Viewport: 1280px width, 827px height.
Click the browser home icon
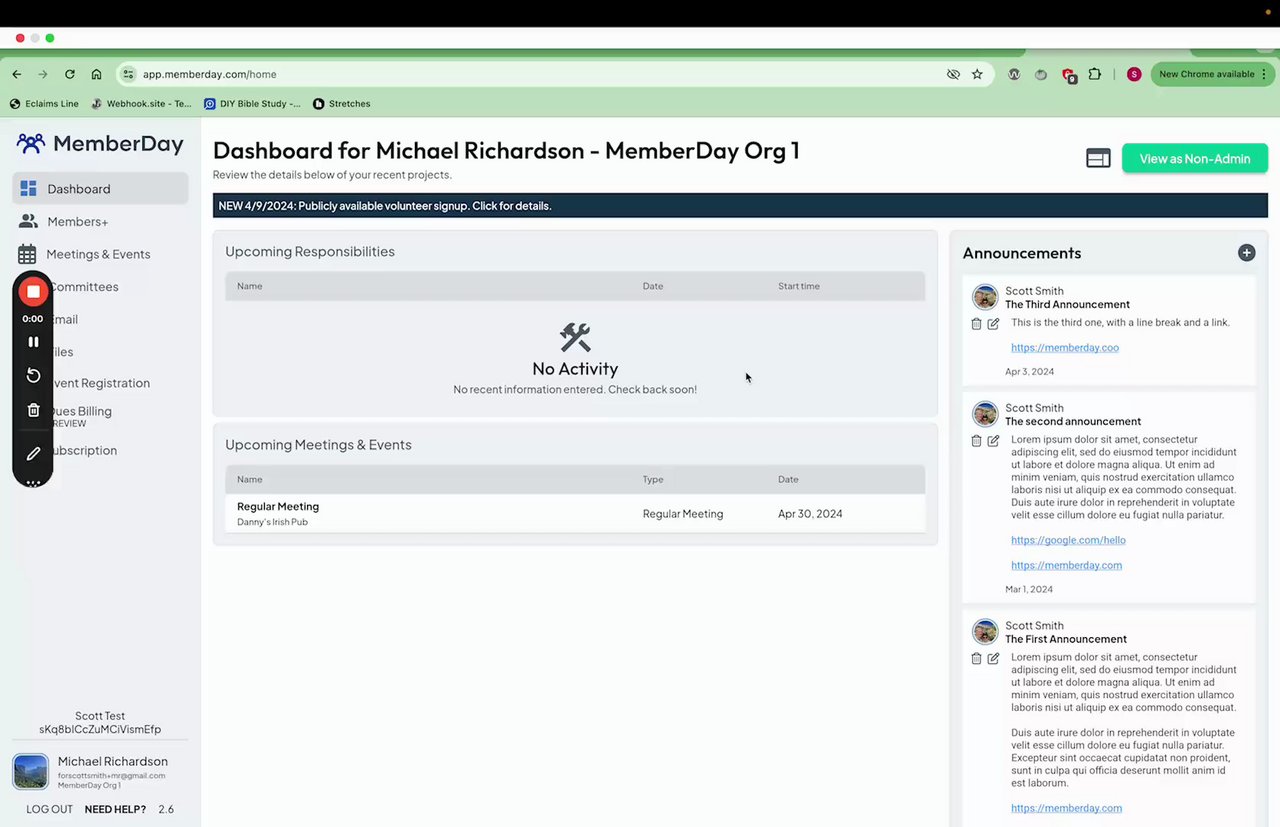(96, 74)
